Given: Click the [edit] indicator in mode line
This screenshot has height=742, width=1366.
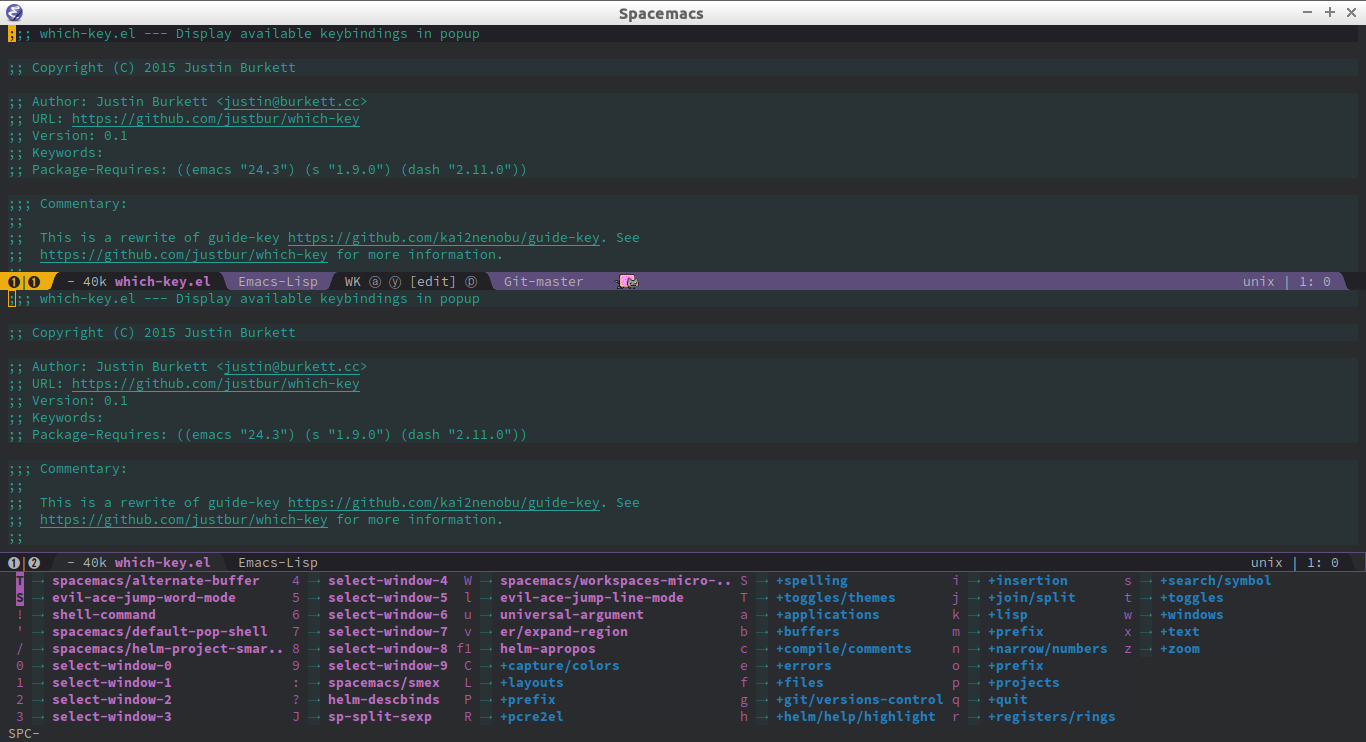Looking at the screenshot, I should click(x=432, y=282).
